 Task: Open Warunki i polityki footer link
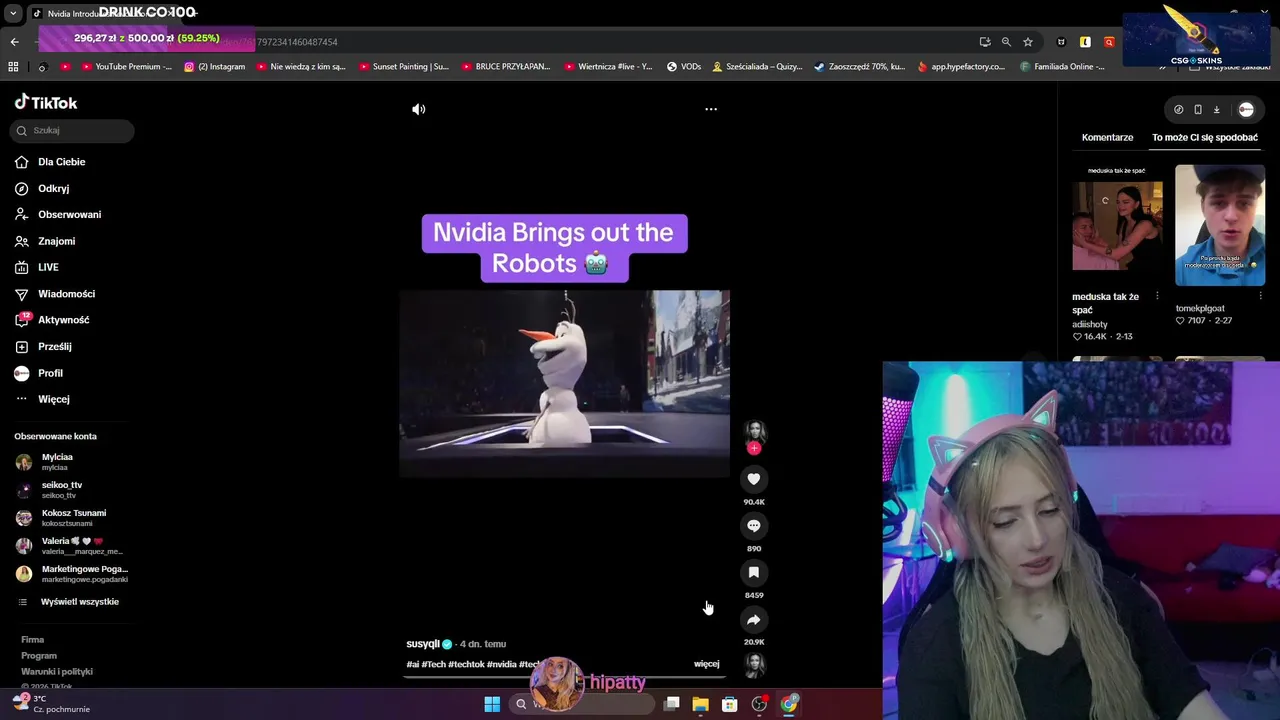pos(57,672)
